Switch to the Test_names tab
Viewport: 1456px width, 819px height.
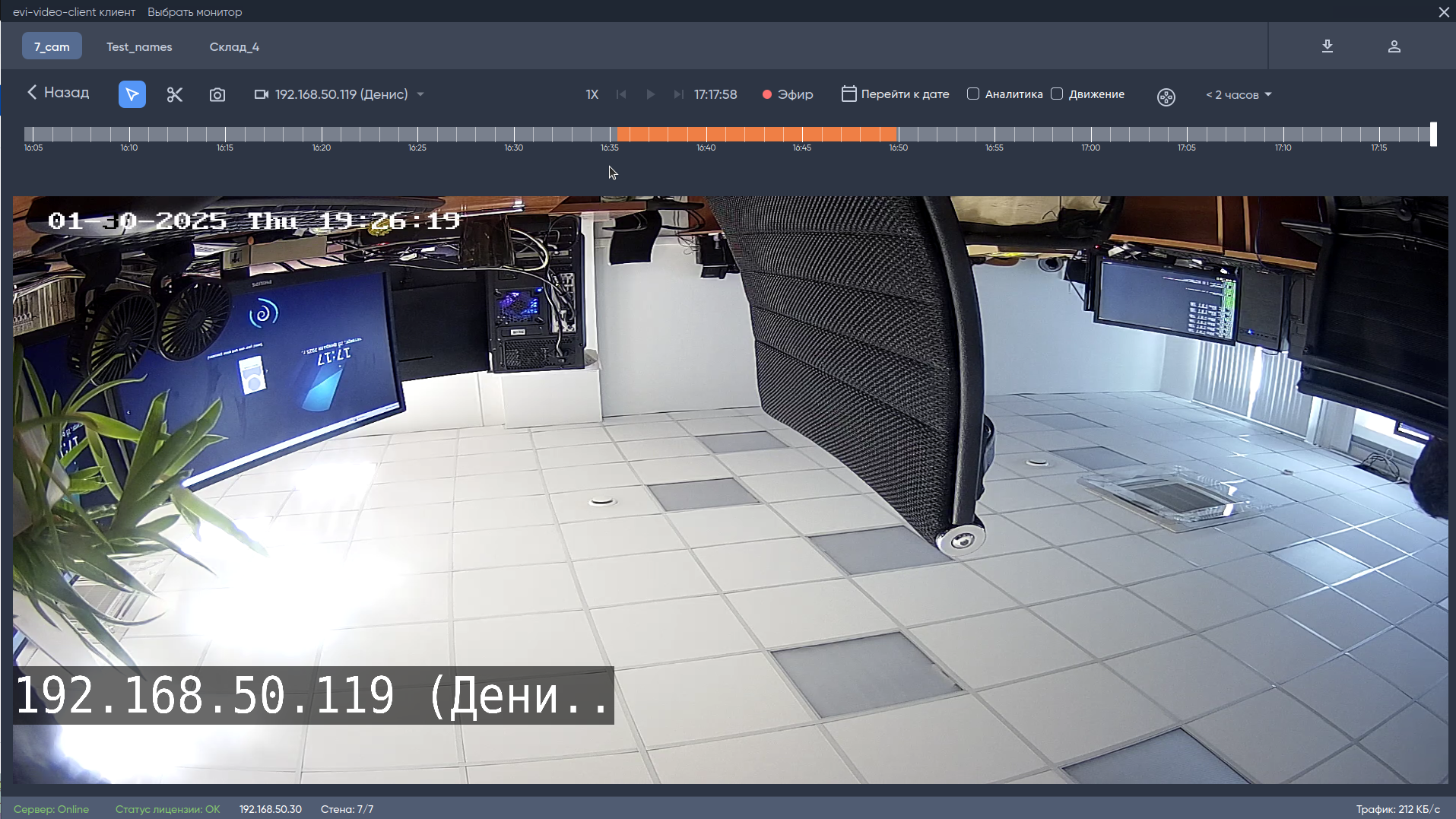tap(139, 47)
